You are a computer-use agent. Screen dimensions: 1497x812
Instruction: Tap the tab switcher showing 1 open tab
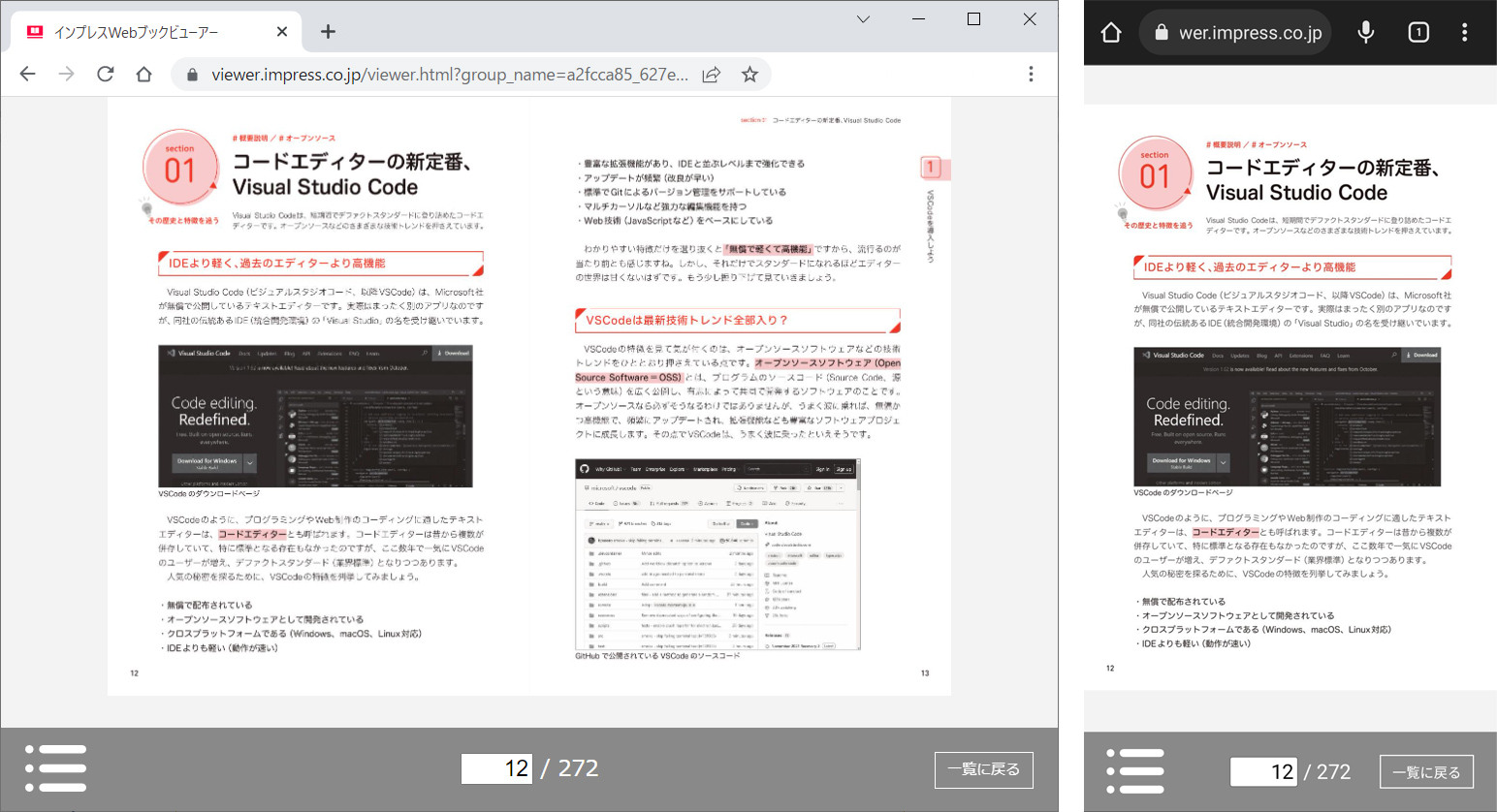point(1417,32)
